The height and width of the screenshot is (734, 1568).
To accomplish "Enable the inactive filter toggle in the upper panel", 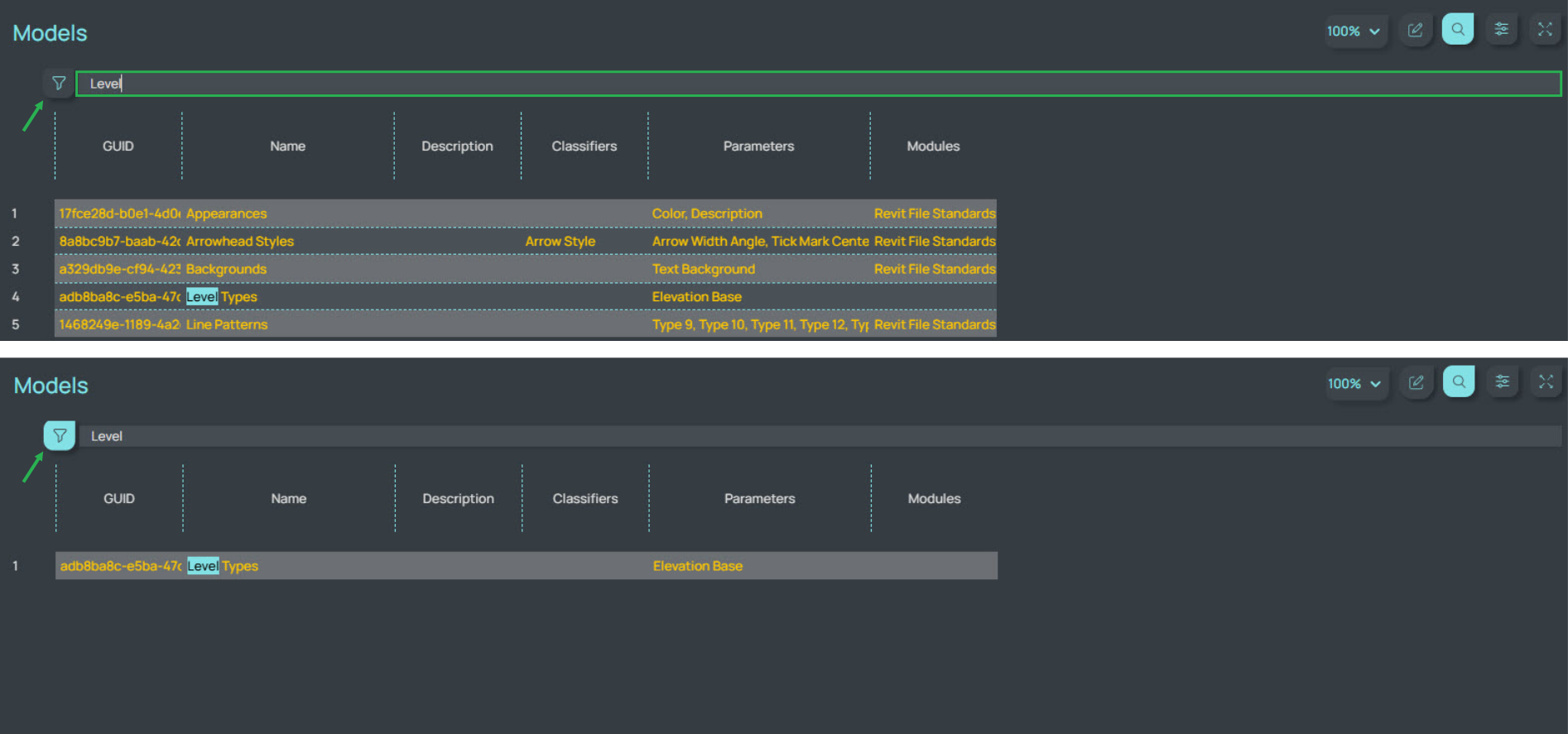I will [59, 84].
